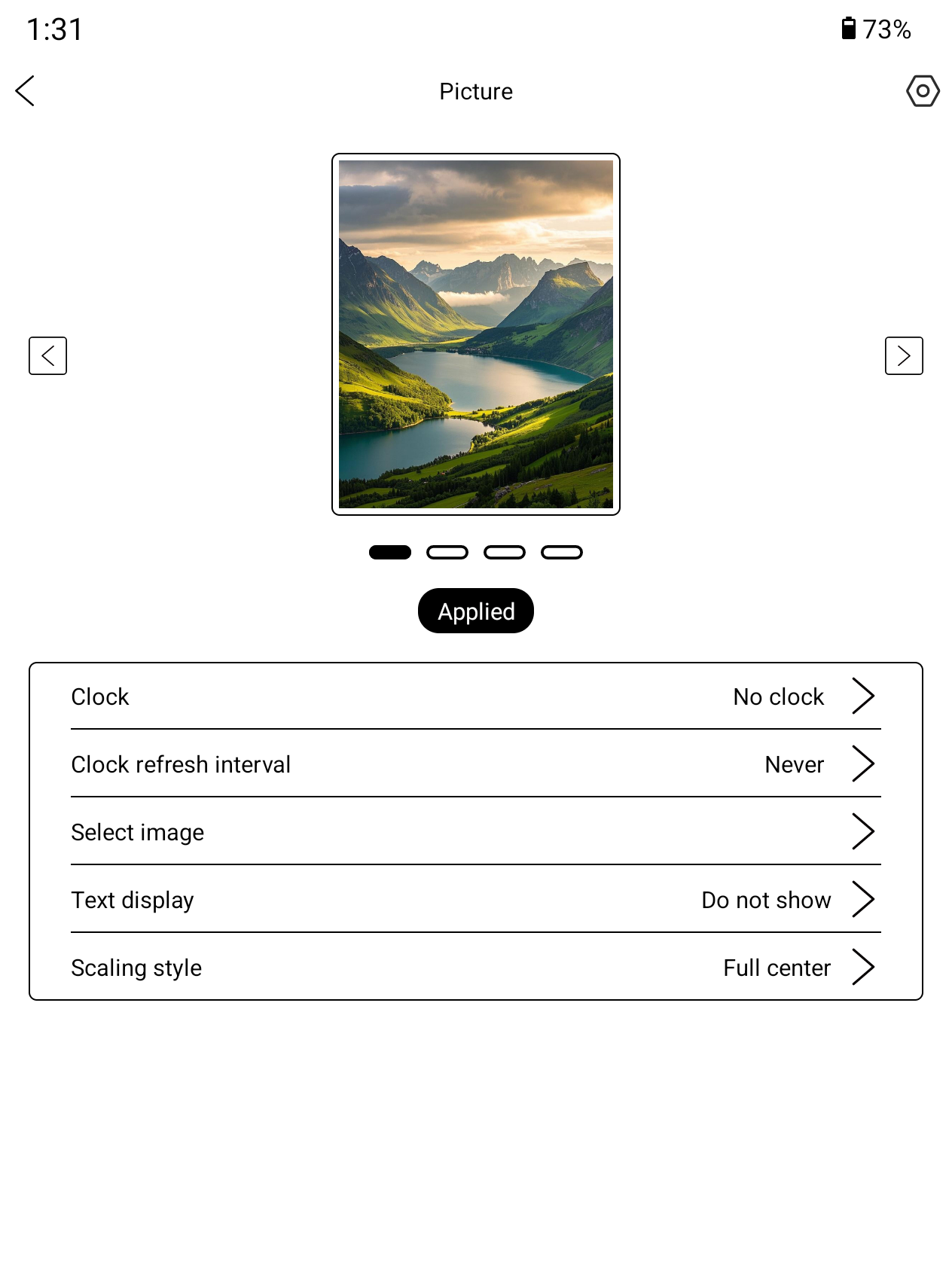Screen dimensions: 952x1265
Task: Show next picture with right arrow box
Action: click(x=903, y=355)
